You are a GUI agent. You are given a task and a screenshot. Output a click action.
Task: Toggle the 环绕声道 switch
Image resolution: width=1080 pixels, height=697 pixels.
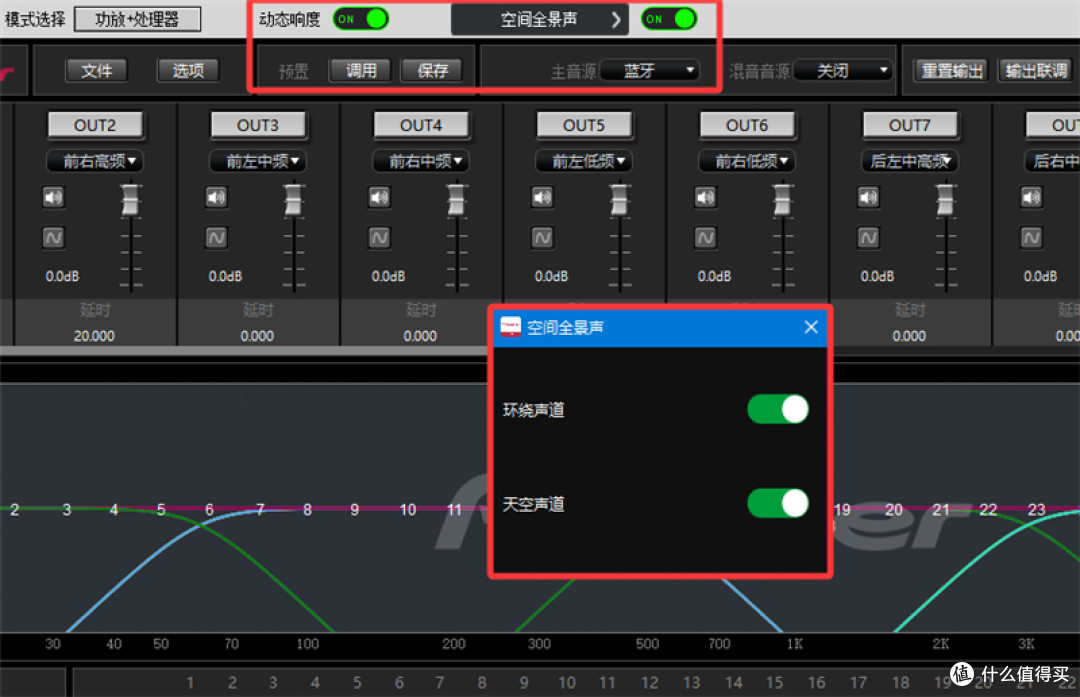[x=778, y=409]
